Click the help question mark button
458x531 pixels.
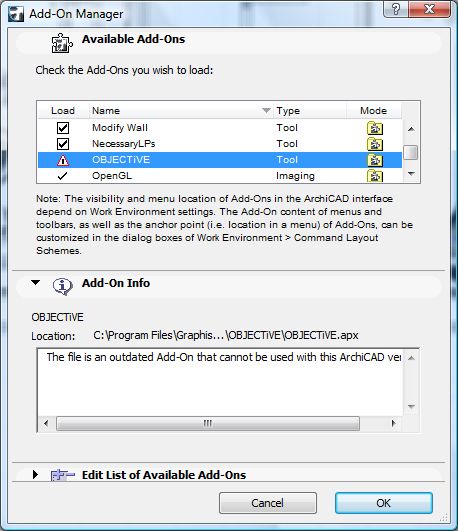pyautogui.click(x=396, y=9)
